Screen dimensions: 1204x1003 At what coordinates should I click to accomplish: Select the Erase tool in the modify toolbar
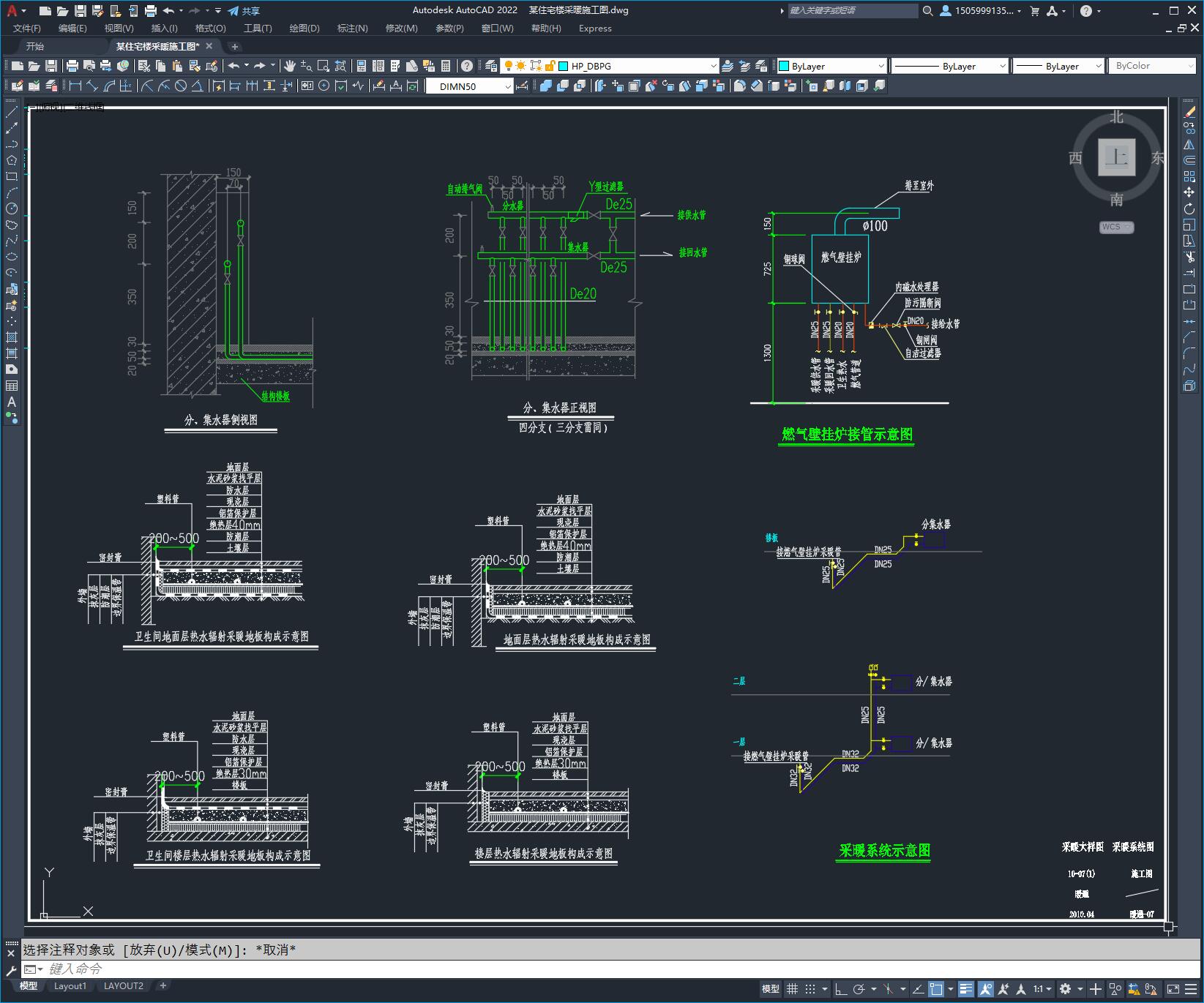[1189, 112]
